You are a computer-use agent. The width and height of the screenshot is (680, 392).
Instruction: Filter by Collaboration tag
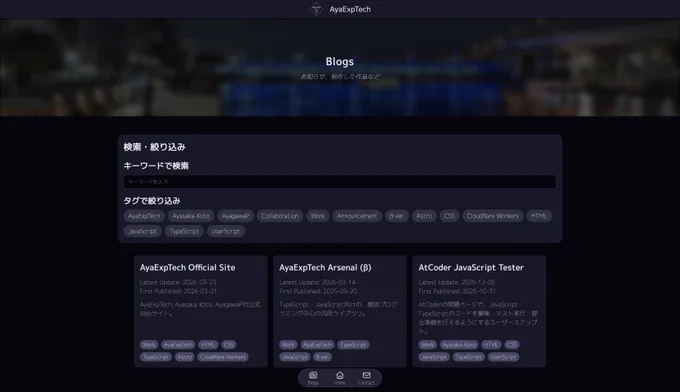click(x=280, y=216)
